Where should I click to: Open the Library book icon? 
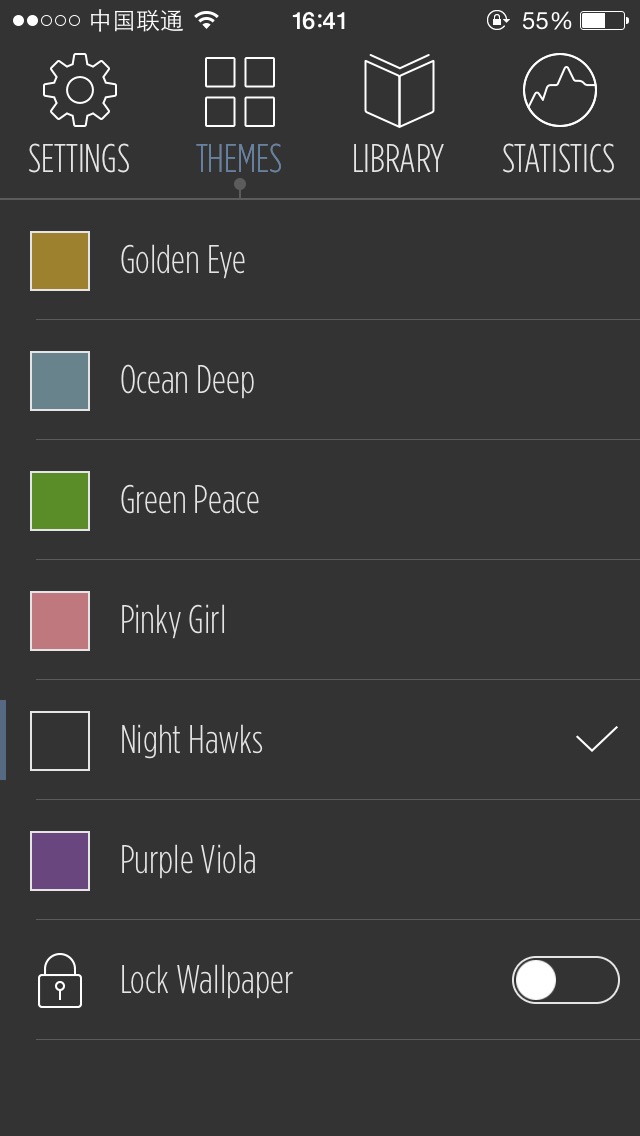pos(399,91)
